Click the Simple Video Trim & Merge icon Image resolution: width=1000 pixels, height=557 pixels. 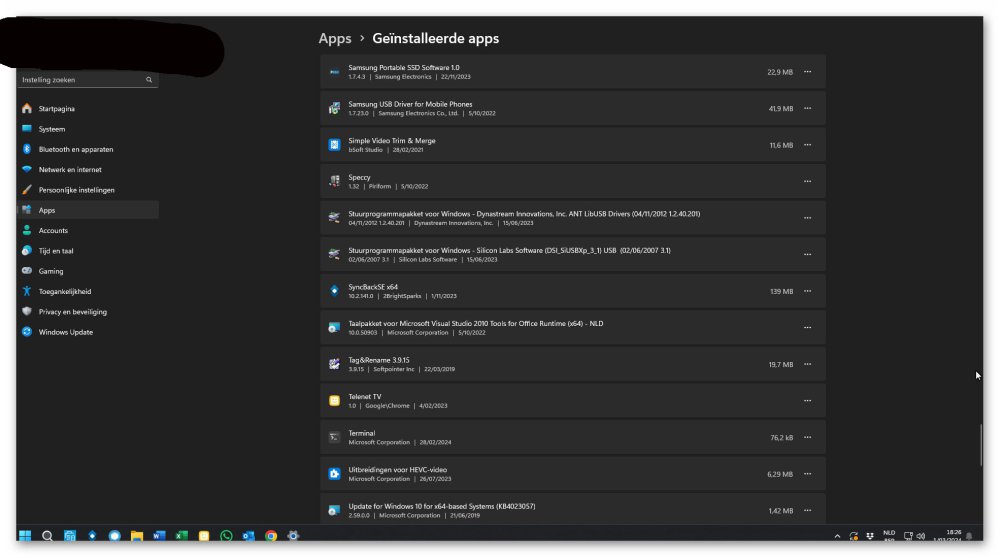point(335,145)
